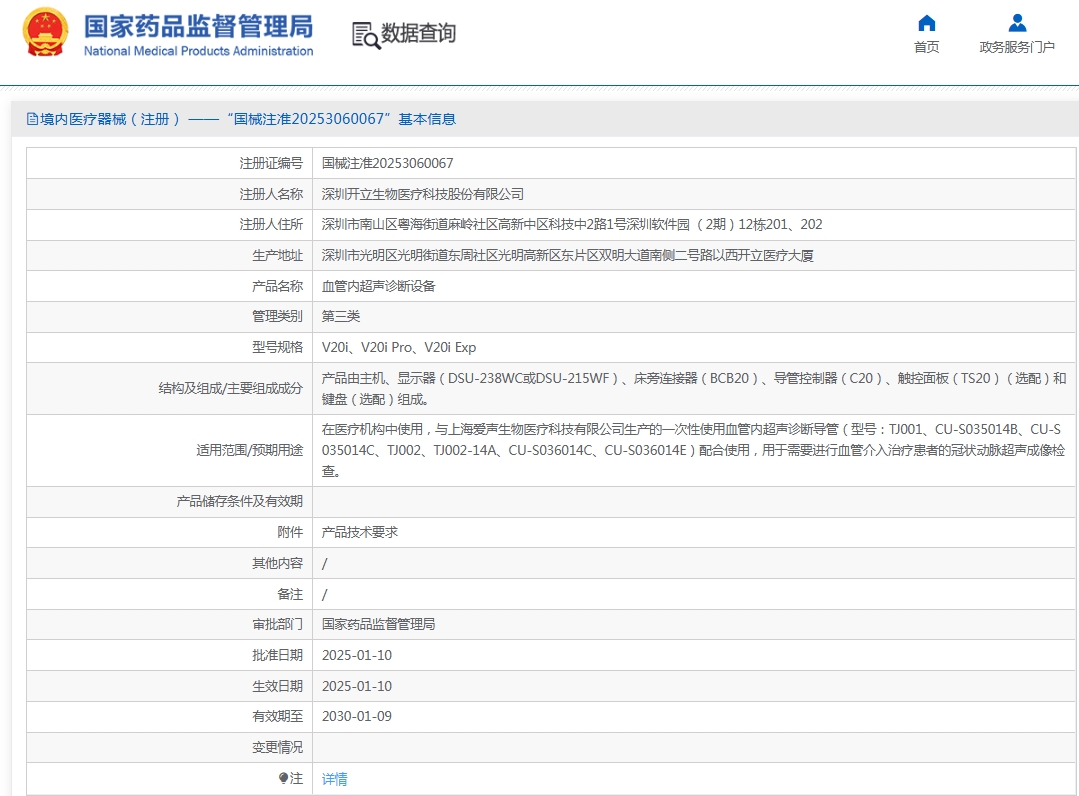The image size is (1079, 796).
Task: Click the 型号规格 row label
Action: point(277,347)
